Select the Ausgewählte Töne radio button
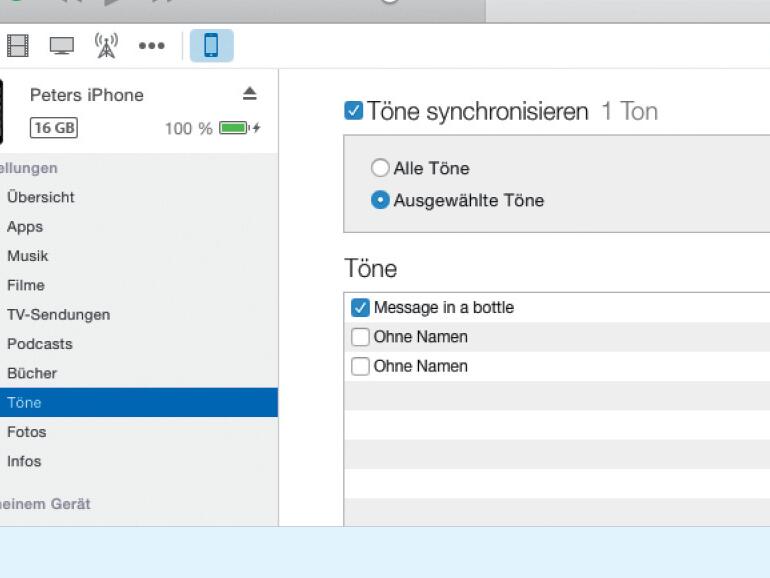The height and width of the screenshot is (578, 770). pos(380,200)
